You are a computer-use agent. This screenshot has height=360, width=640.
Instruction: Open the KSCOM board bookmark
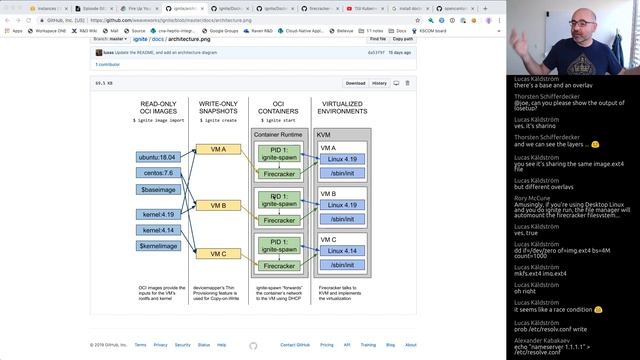point(429,31)
